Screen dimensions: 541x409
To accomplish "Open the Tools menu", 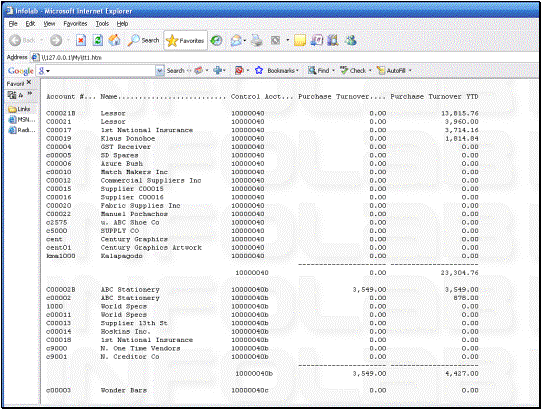I will click(102, 23).
